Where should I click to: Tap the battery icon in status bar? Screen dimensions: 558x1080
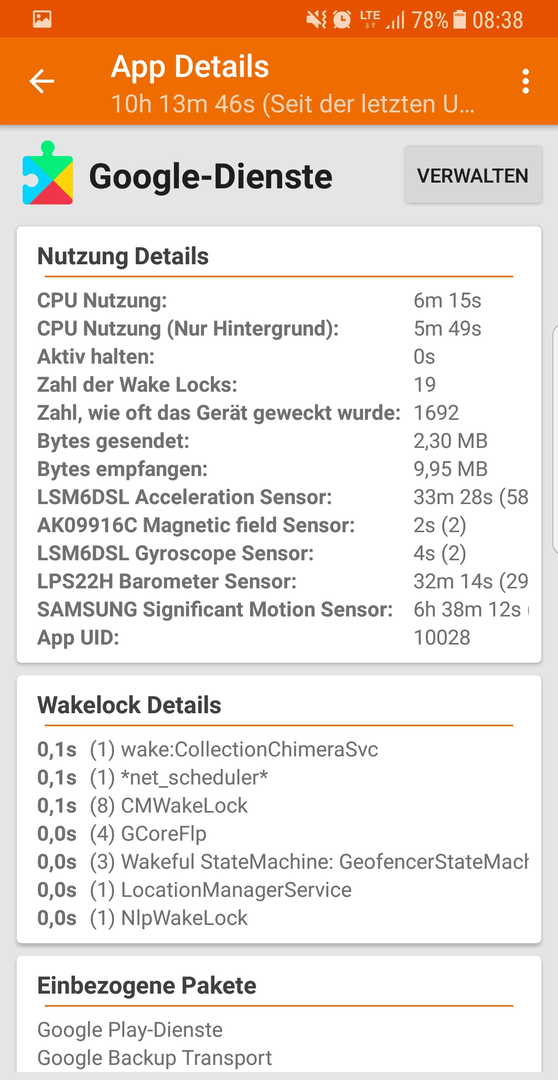[x=460, y=19]
